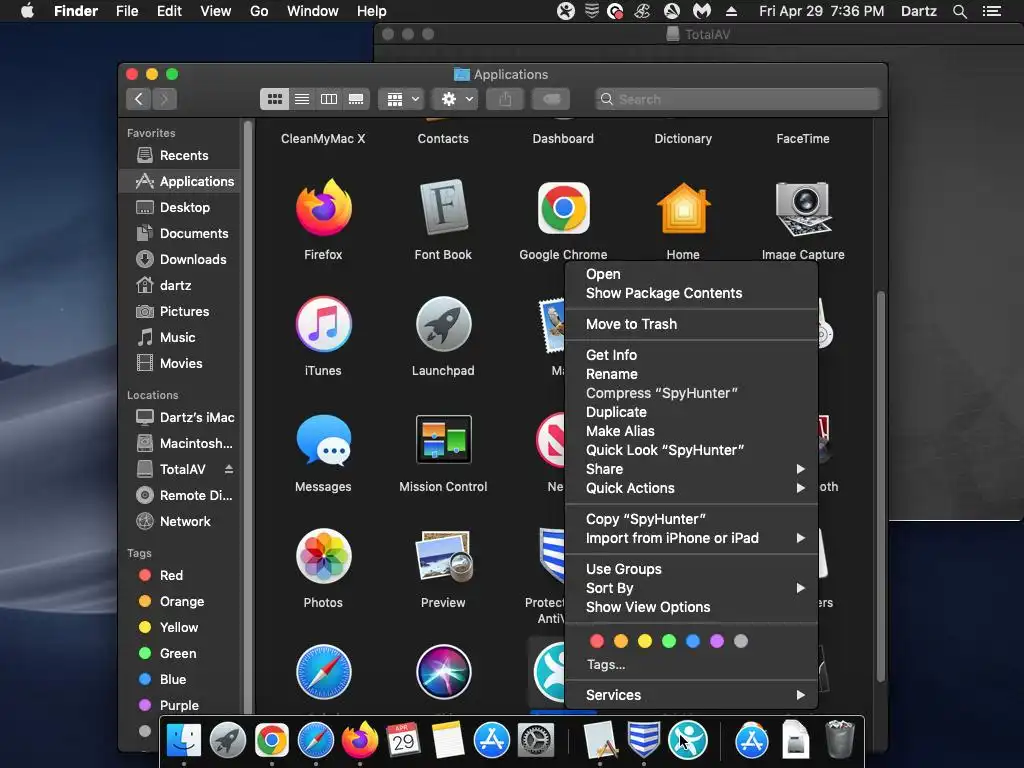Select Applications in the sidebar
This screenshot has width=1024, height=768.
(x=181, y=182)
